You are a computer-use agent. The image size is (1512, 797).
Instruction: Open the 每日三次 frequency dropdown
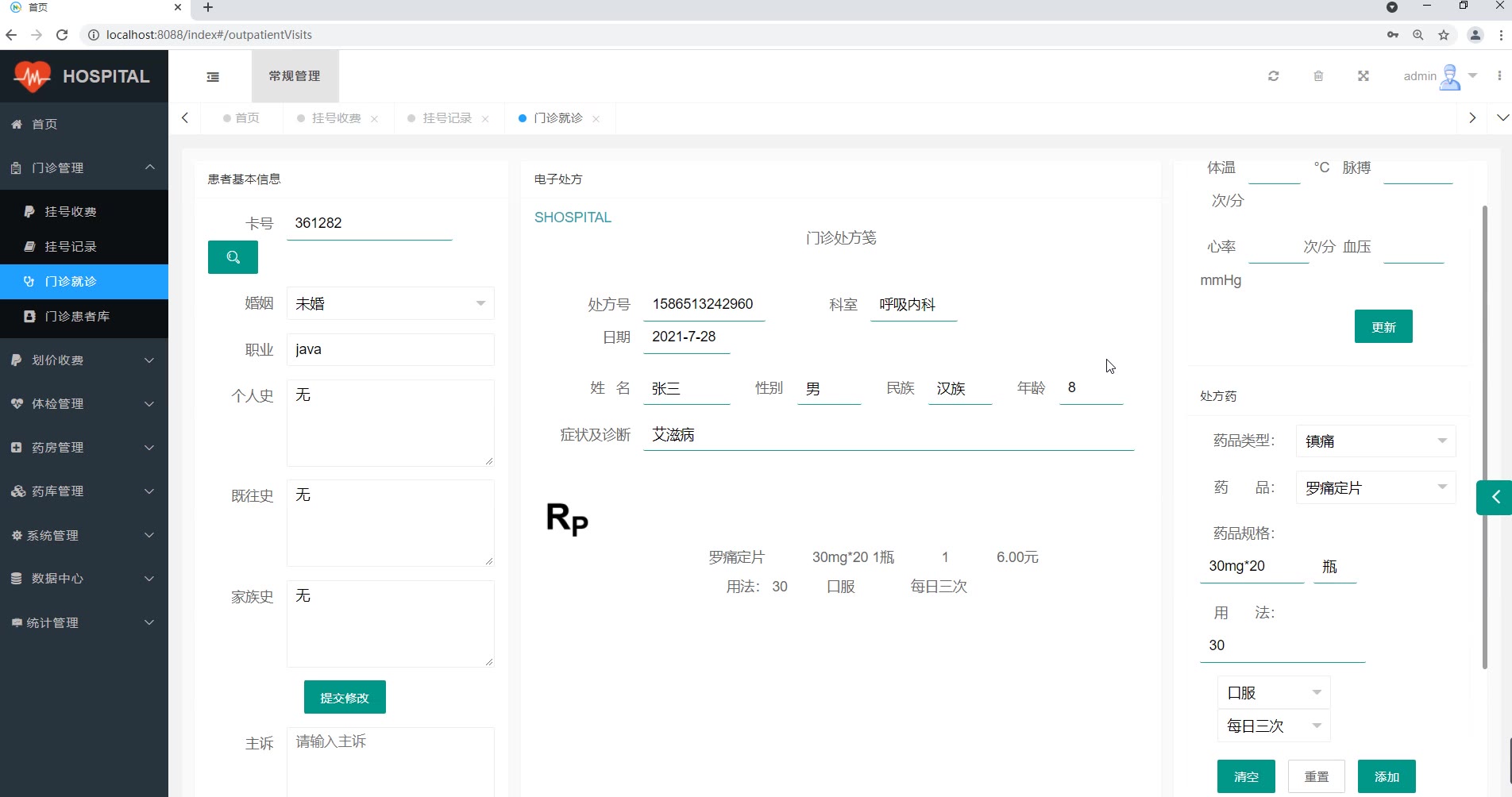coord(1273,726)
